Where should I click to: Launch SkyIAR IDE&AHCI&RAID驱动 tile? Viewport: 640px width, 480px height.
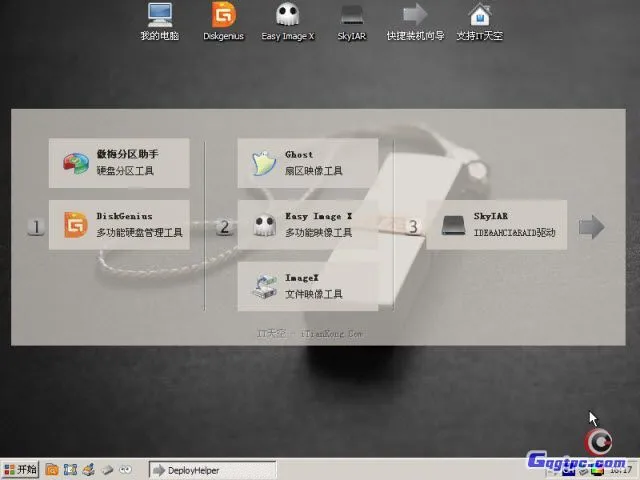(x=497, y=224)
